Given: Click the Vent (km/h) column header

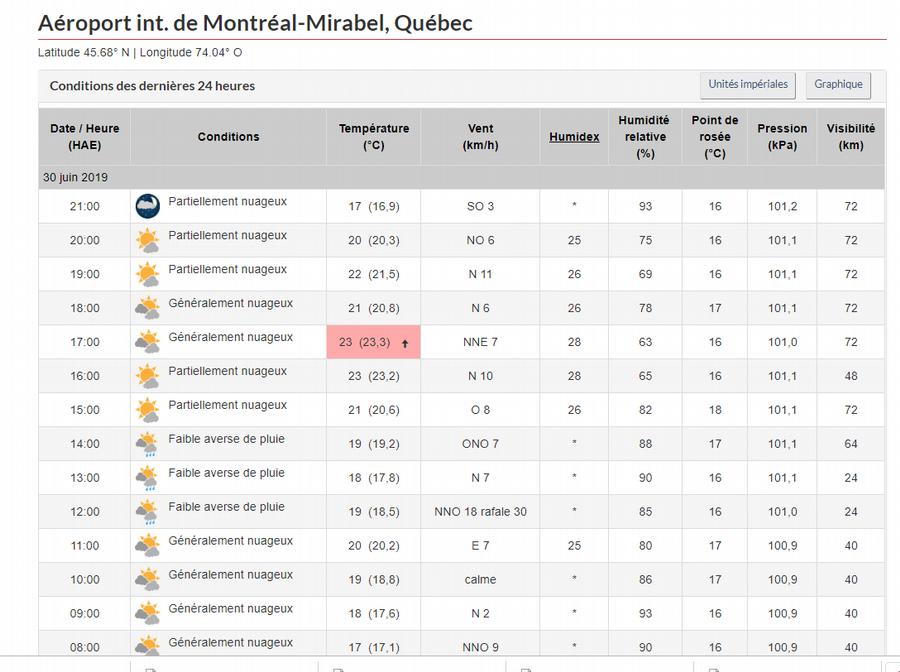Looking at the screenshot, I should click(480, 137).
